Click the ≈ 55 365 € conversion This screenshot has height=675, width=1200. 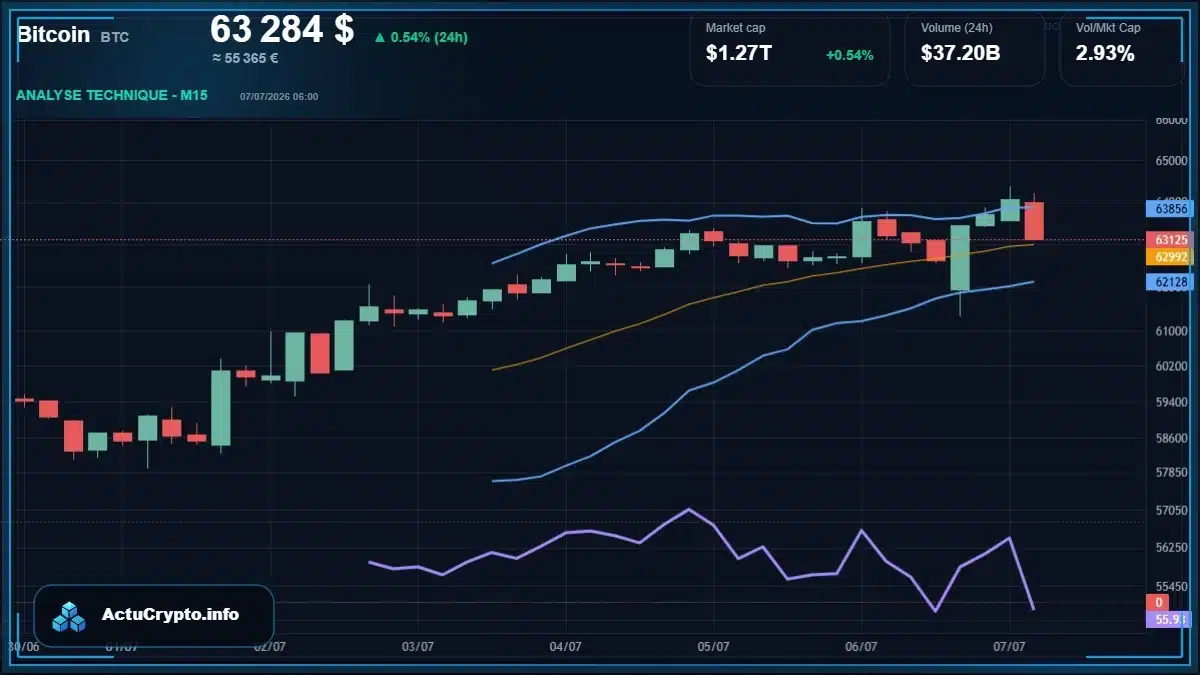click(x=245, y=58)
